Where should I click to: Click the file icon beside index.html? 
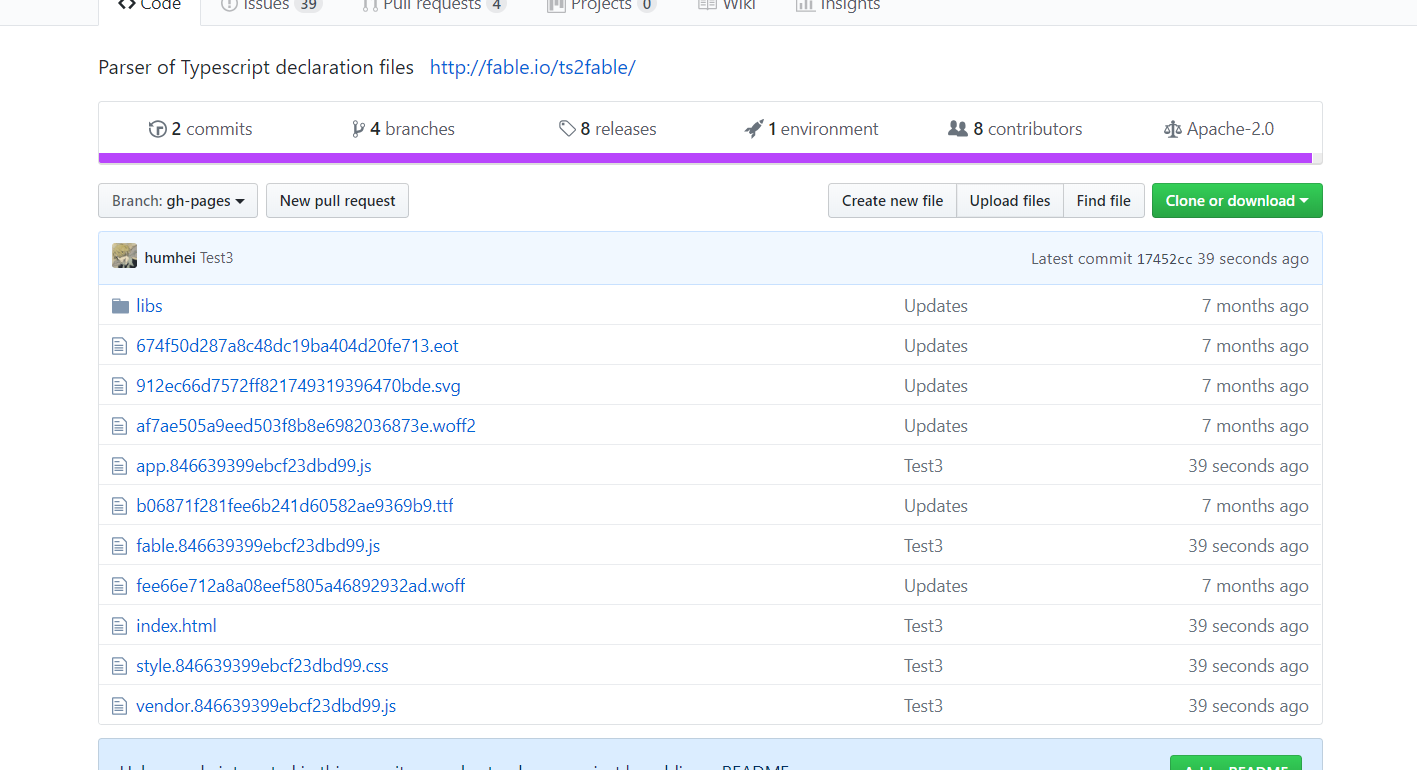(120, 624)
